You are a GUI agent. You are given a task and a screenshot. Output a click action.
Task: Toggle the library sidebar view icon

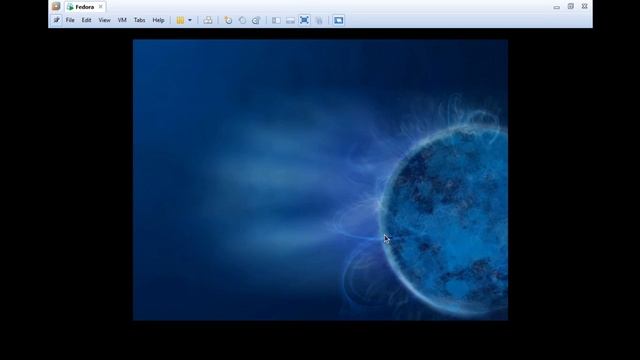point(276,20)
